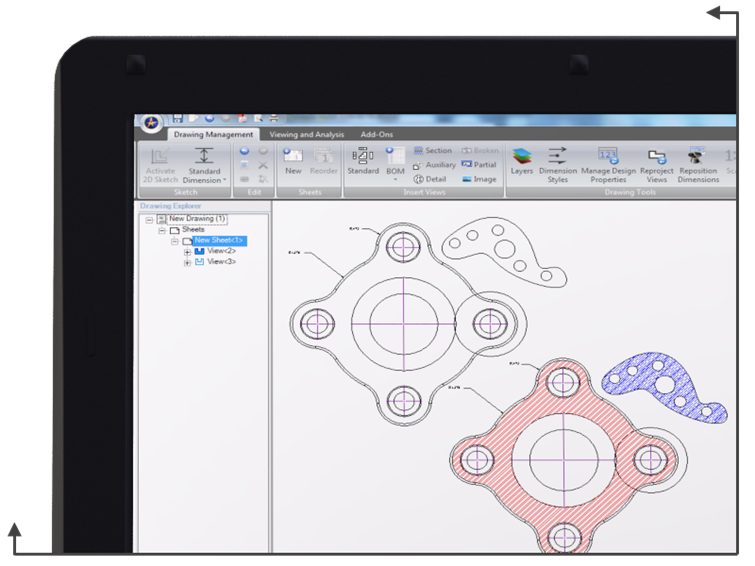Click the Drawing Explorer panel title
Viewport: 755px width, 566px height.
[x=170, y=206]
